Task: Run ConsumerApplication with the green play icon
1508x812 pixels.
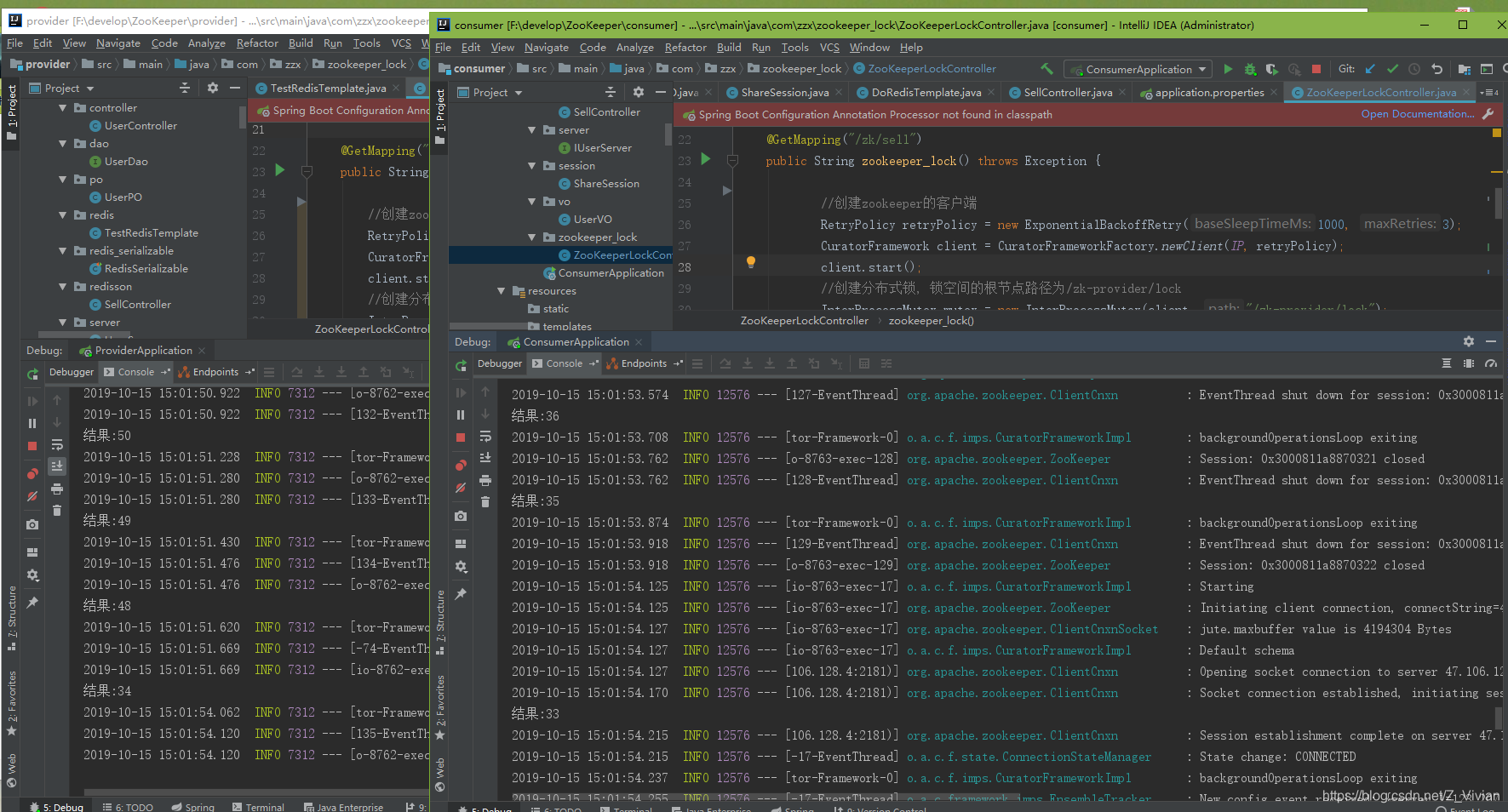Action: 1227,69
